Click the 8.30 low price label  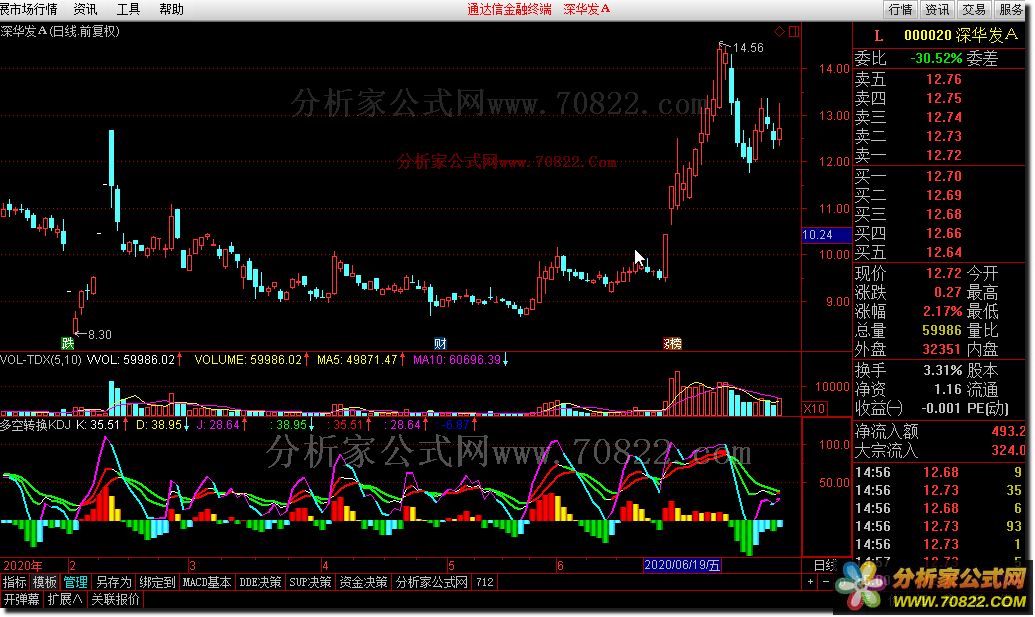(x=99, y=335)
